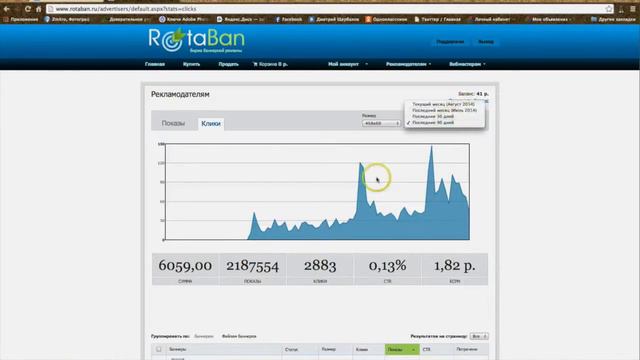This screenshot has height=360, width=640.
Task: Sort by the Статус column header
Action: (291, 349)
